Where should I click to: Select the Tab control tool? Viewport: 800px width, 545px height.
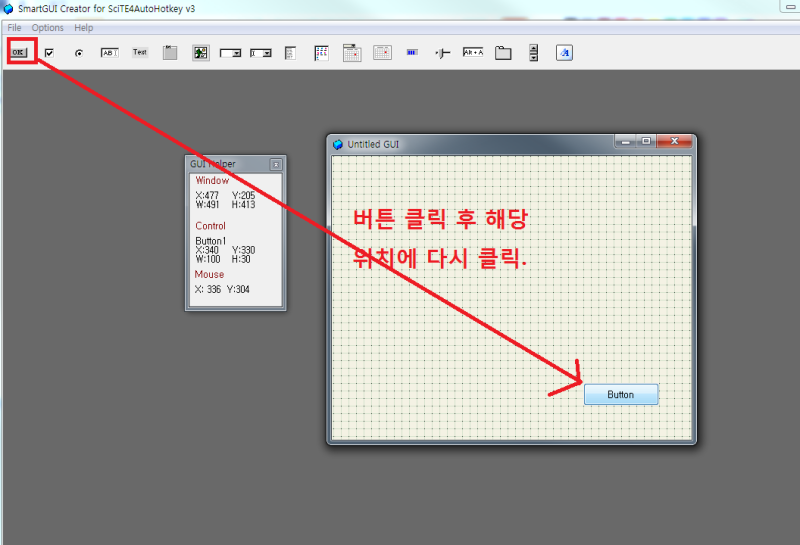503,53
